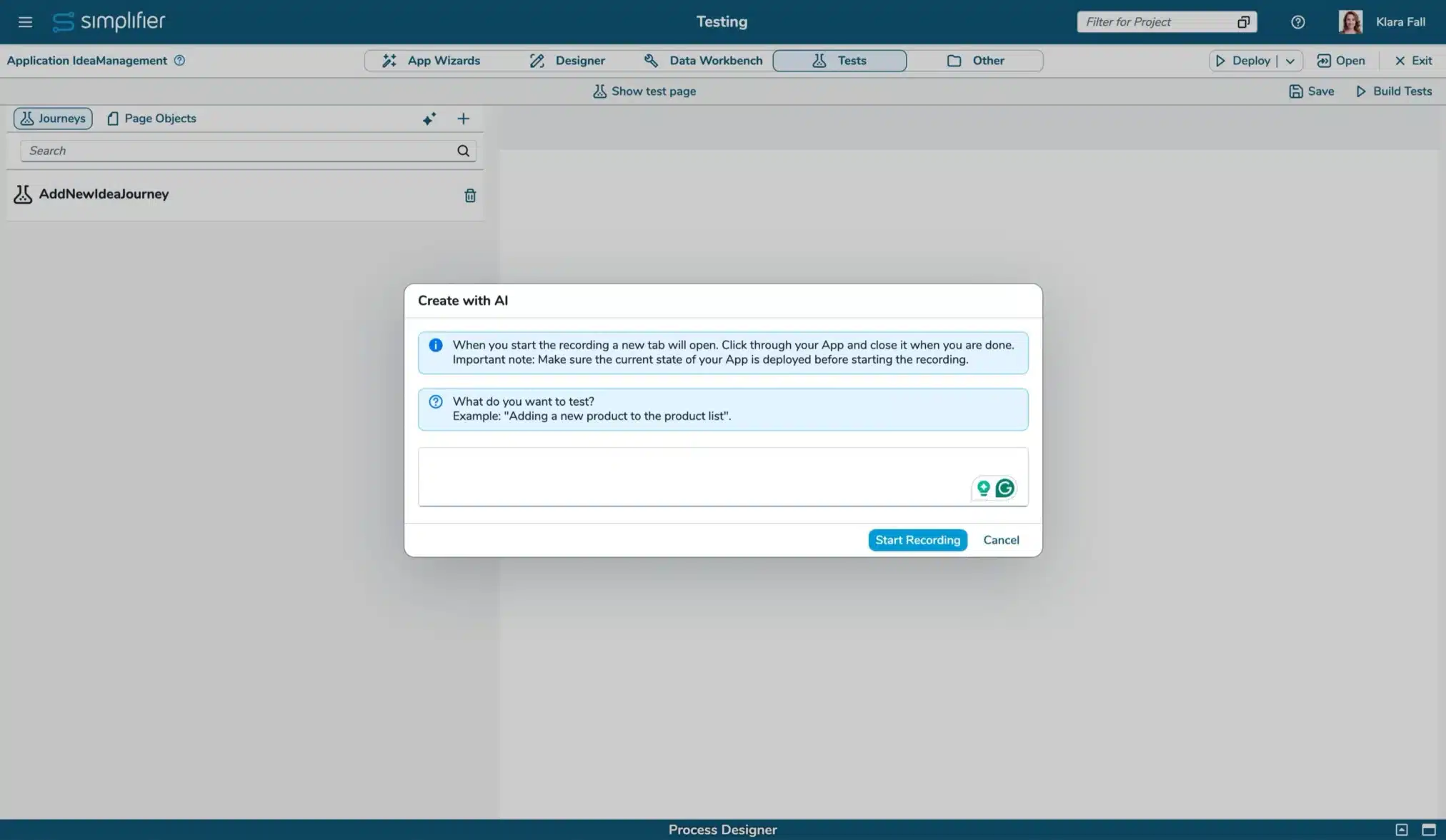Screen dimensions: 1446x840
Task: Select the sparkle AI icon above the journey list
Action: click(x=429, y=119)
